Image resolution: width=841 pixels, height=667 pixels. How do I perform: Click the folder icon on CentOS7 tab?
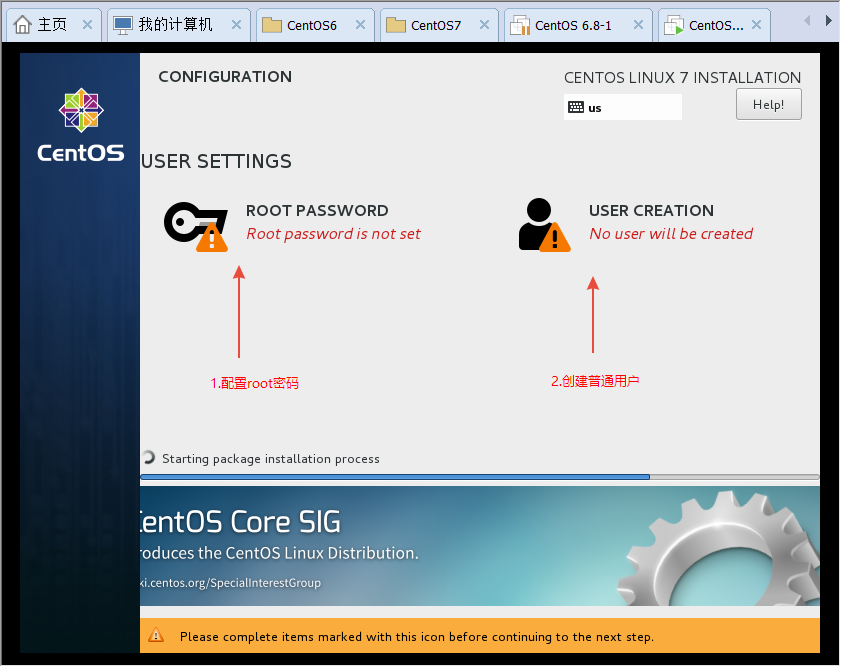click(396, 25)
